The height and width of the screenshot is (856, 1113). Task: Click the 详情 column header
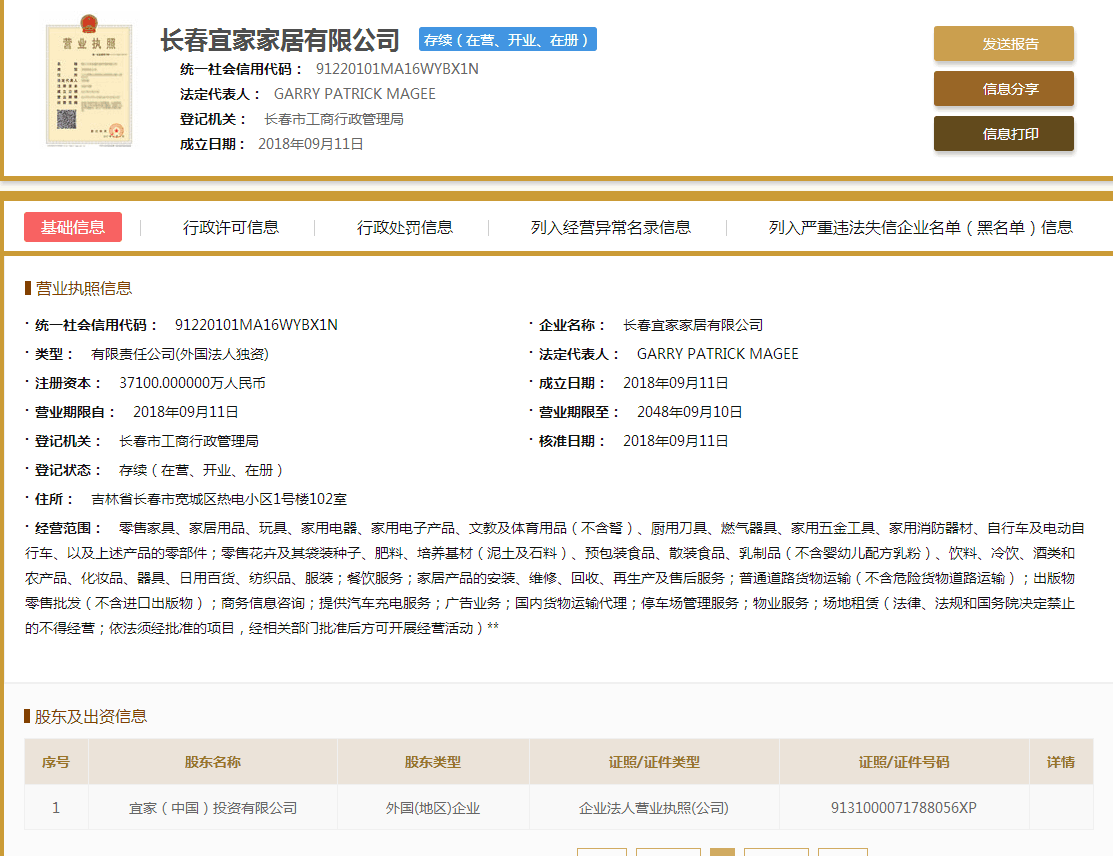[1060, 762]
